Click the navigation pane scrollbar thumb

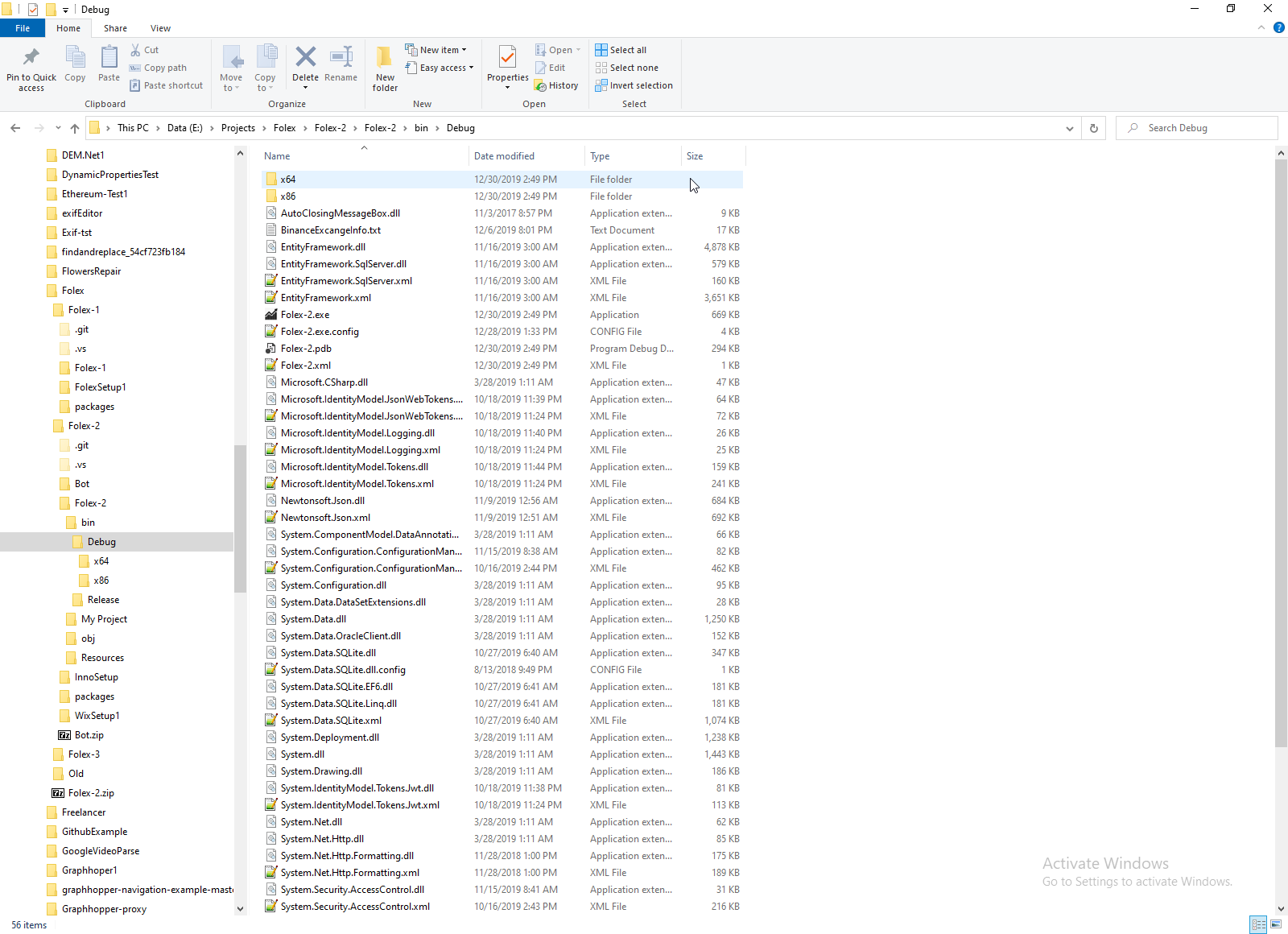240,519
